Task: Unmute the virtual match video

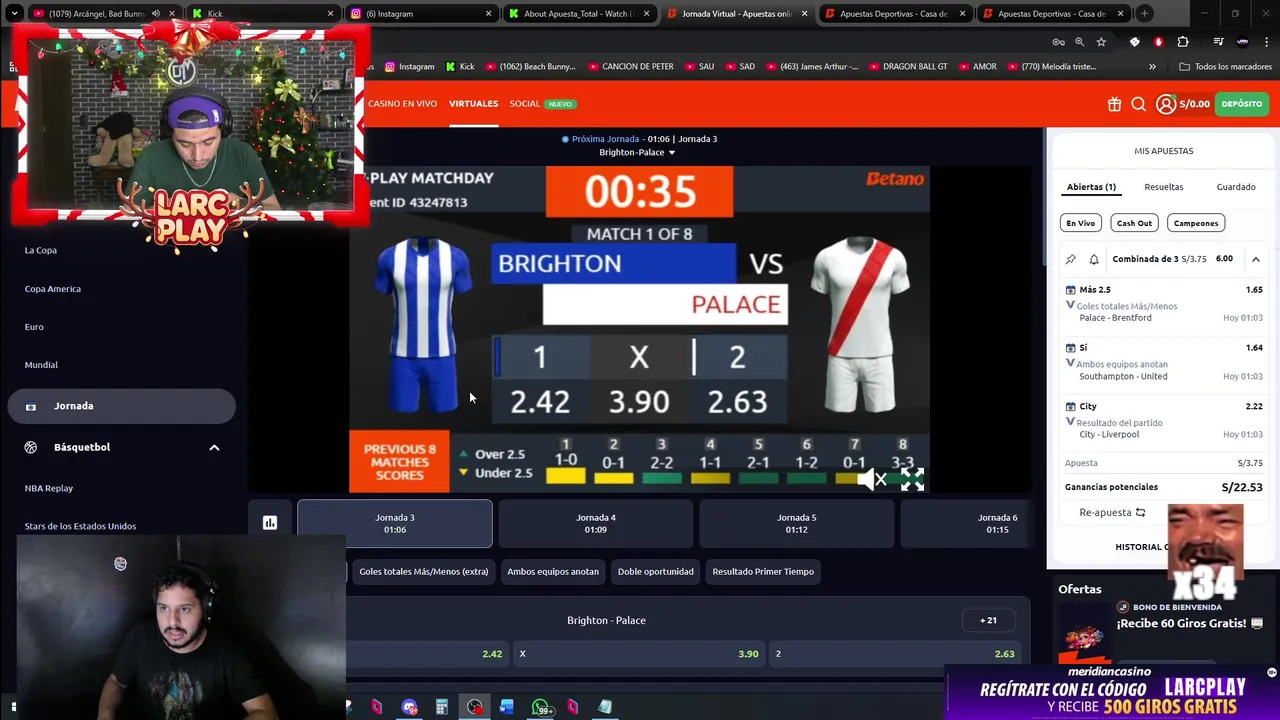Action: (875, 480)
